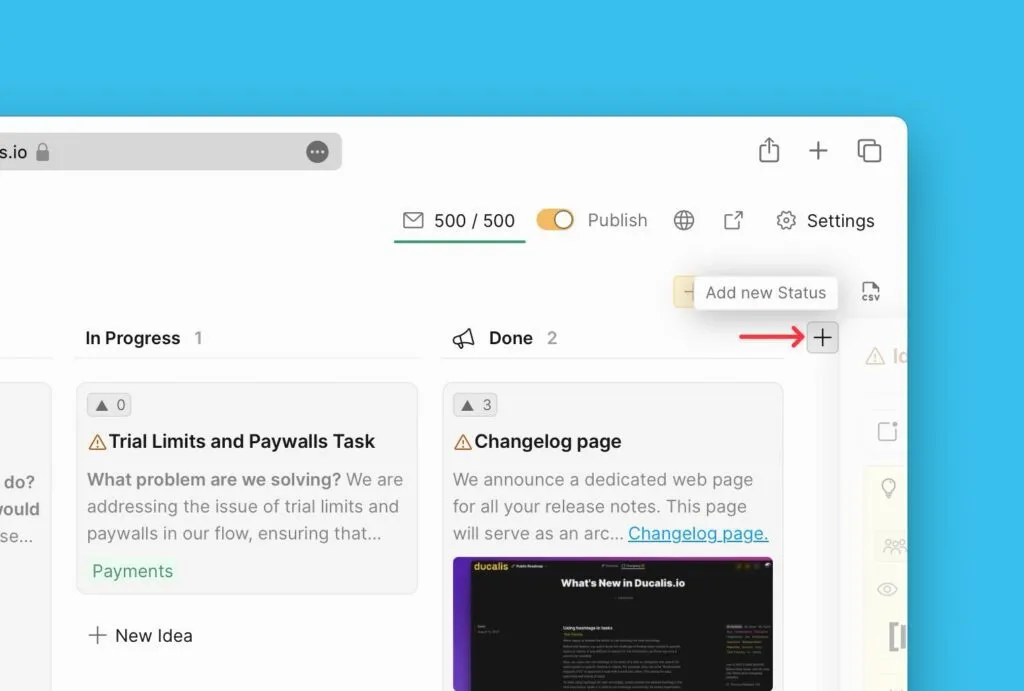Show the tab overview icon
This screenshot has height=691, width=1024.
click(x=869, y=151)
